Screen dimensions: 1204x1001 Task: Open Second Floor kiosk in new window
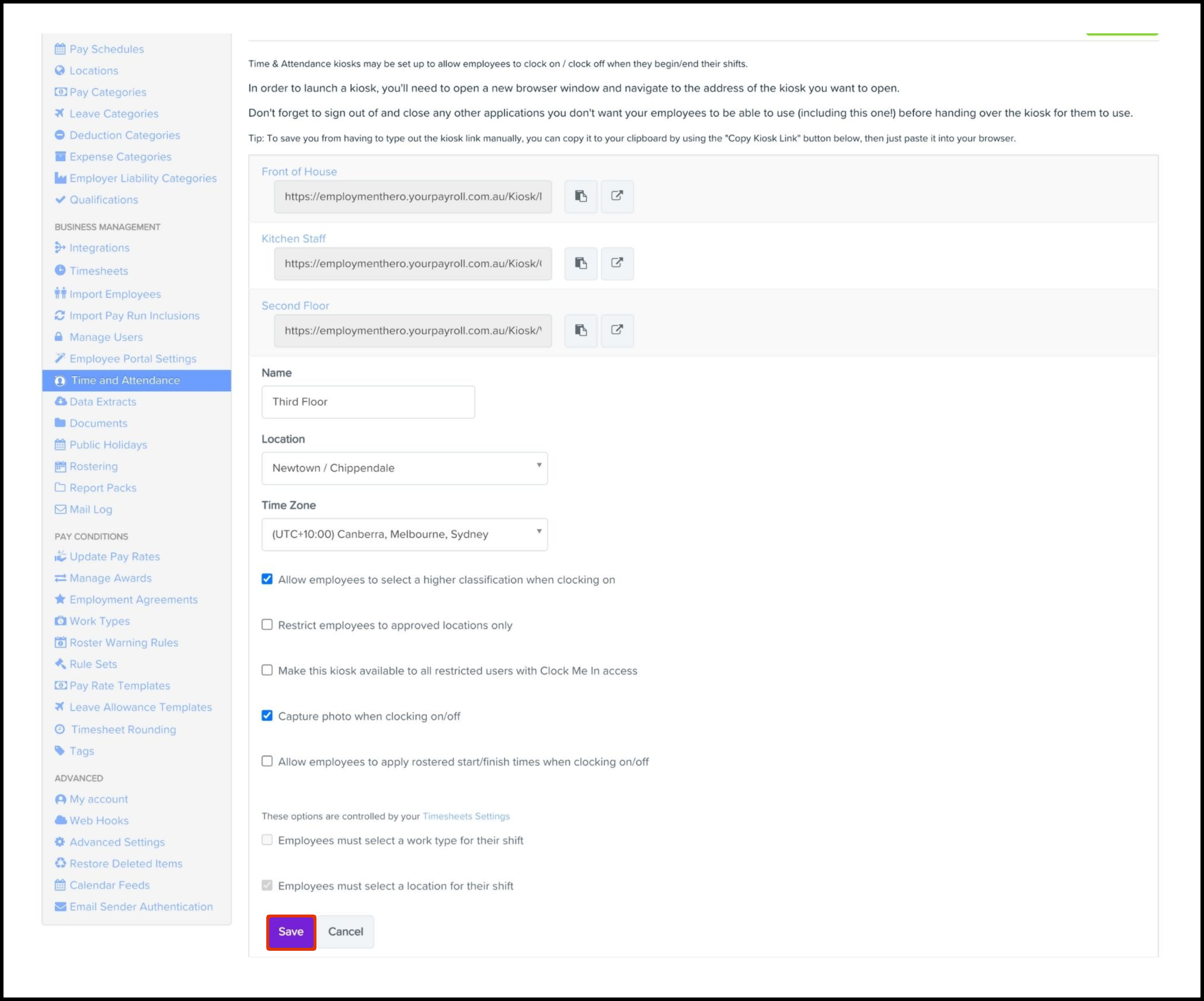pyautogui.click(x=617, y=331)
